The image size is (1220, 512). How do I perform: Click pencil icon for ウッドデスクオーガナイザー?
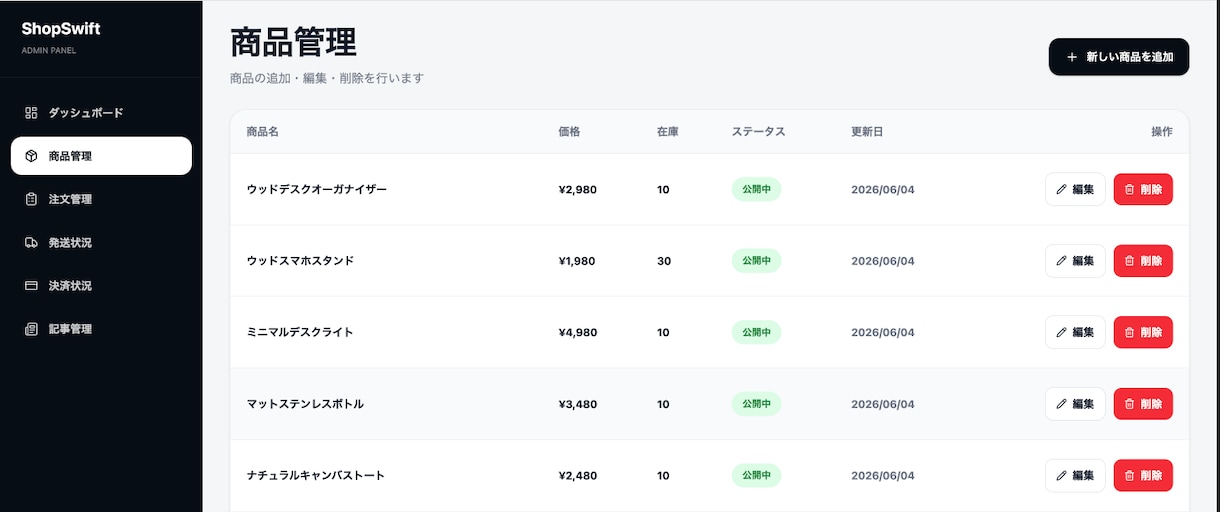tap(1062, 189)
